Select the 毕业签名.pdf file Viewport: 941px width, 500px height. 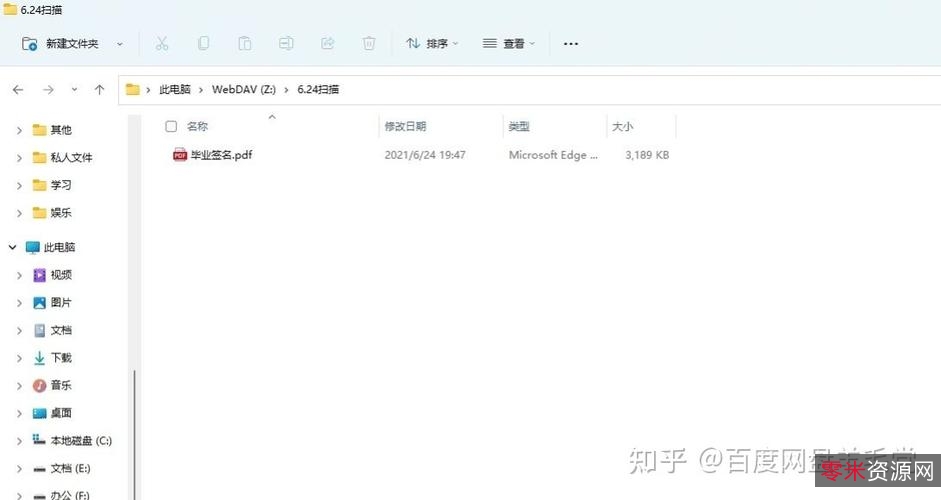(221, 155)
